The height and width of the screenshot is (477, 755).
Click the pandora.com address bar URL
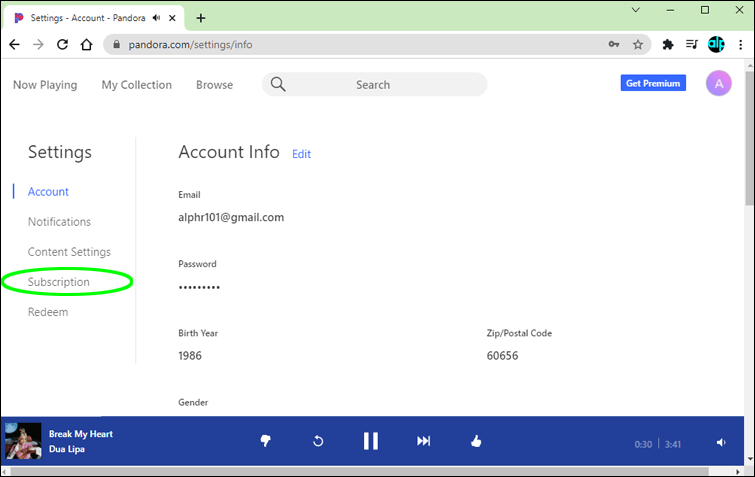[190, 45]
